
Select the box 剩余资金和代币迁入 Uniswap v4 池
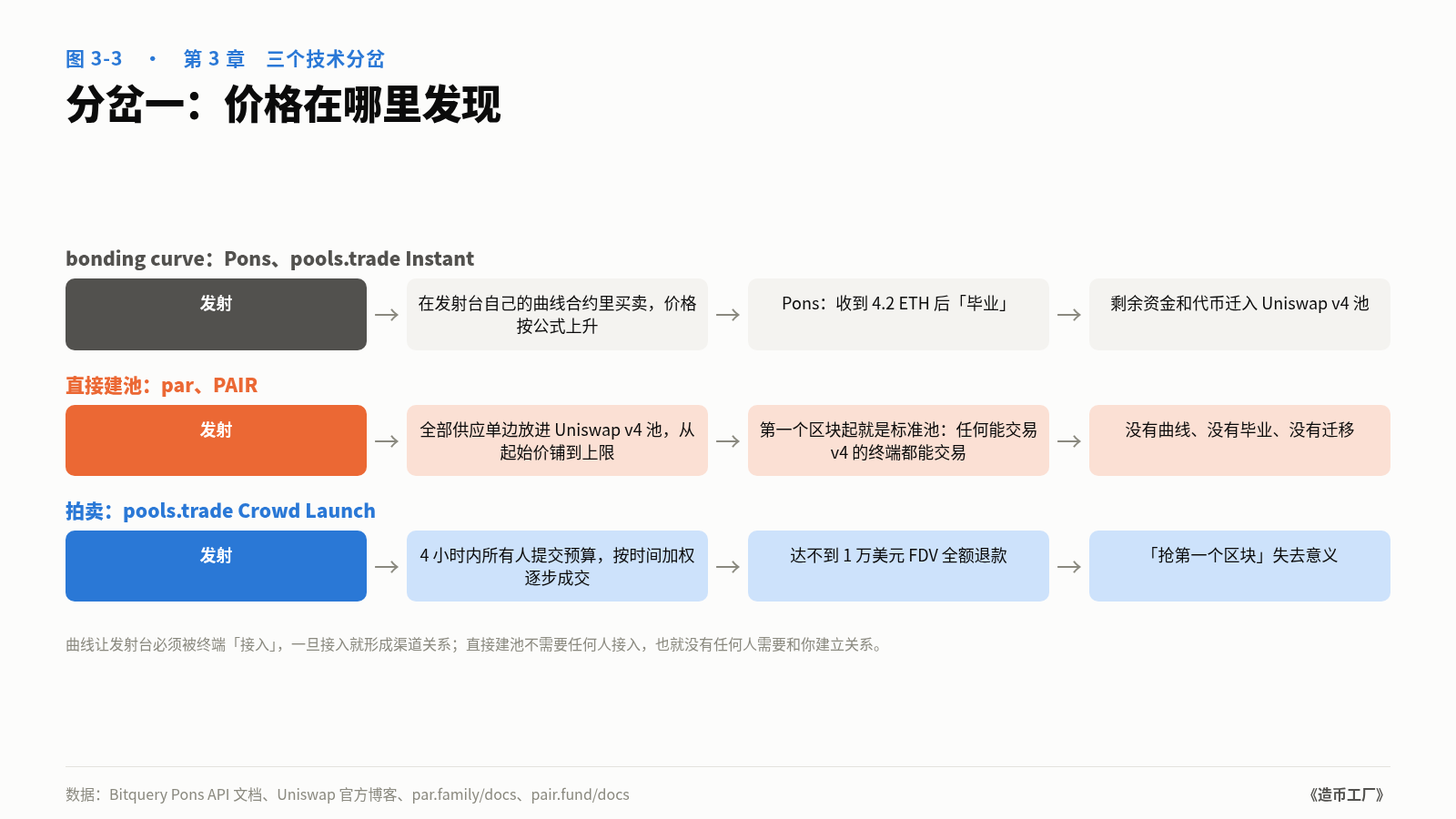(x=1239, y=314)
